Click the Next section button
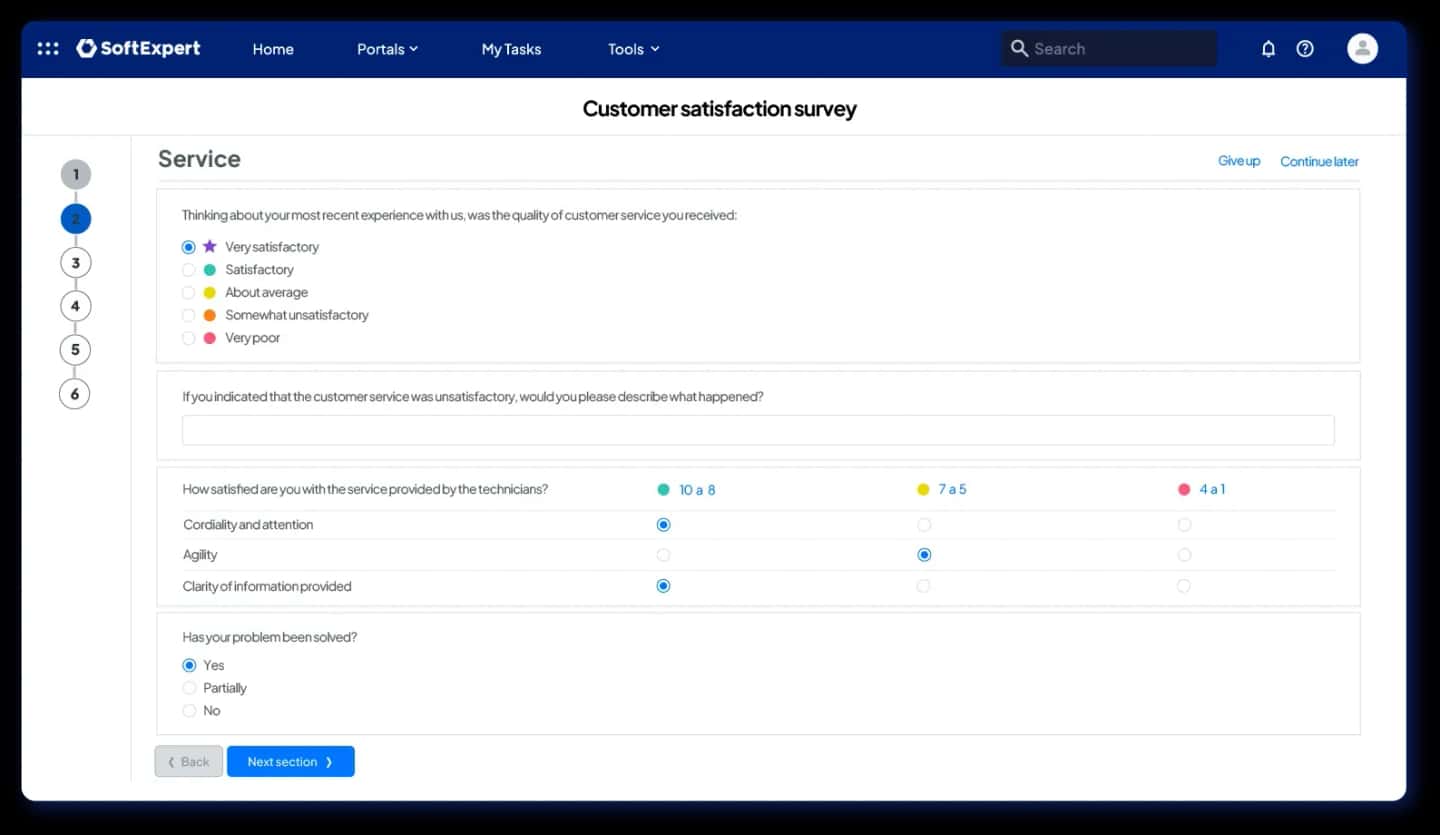Screen dimensions: 1440x835 [291, 762]
